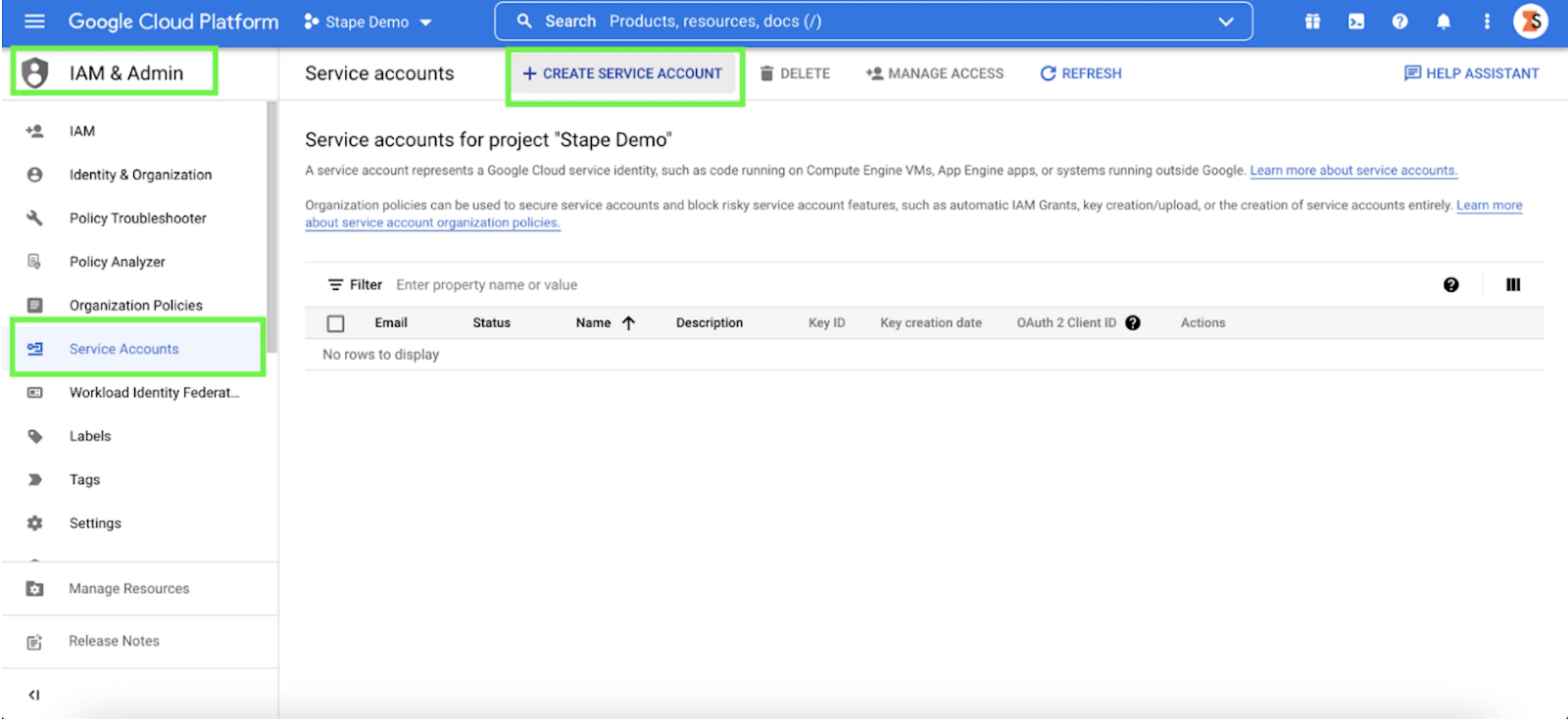Click the Actions column header
Image resolution: width=1568 pixels, height=722 pixels.
1202,322
